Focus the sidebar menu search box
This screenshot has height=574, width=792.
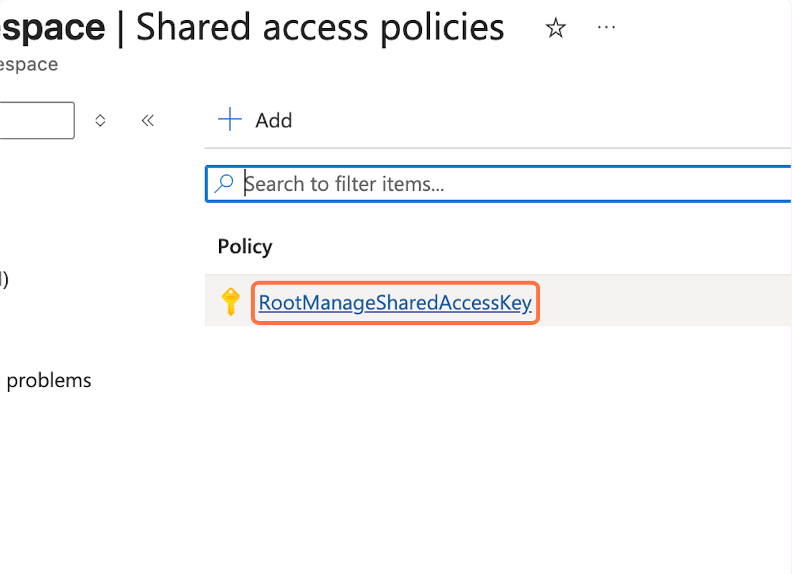[36, 121]
